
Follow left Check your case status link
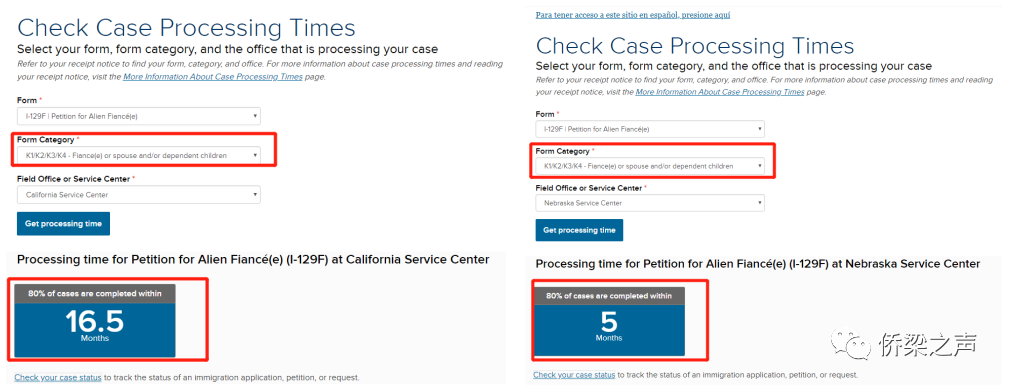tap(57, 377)
